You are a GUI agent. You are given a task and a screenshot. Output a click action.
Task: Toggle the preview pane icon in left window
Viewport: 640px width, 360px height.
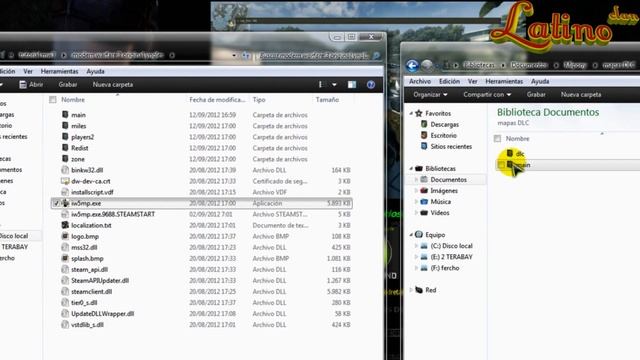click(351, 84)
